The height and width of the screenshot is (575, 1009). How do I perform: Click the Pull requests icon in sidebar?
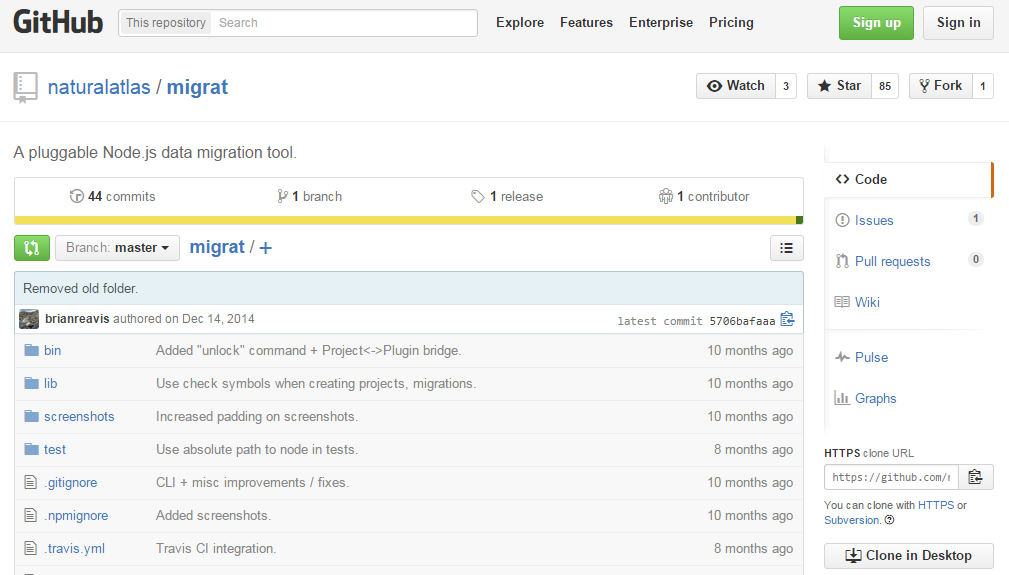(x=842, y=261)
